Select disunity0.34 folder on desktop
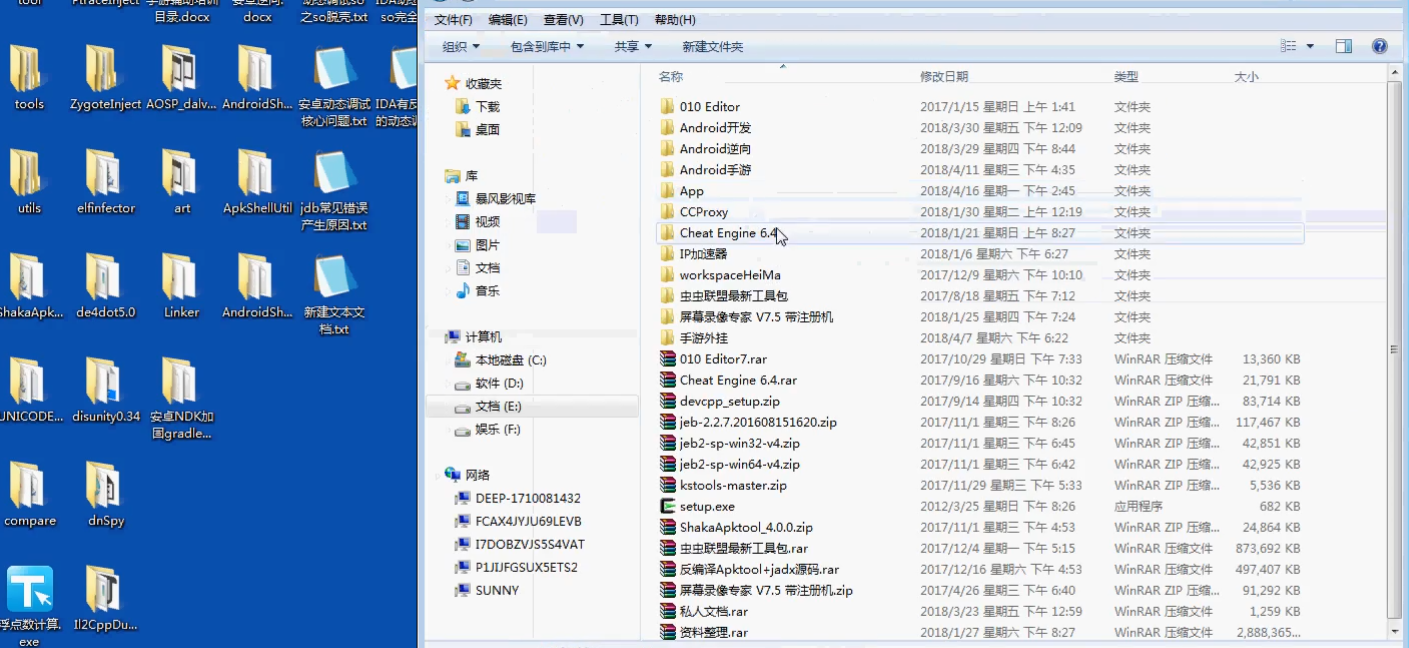The height and width of the screenshot is (648, 1409). pos(104,391)
